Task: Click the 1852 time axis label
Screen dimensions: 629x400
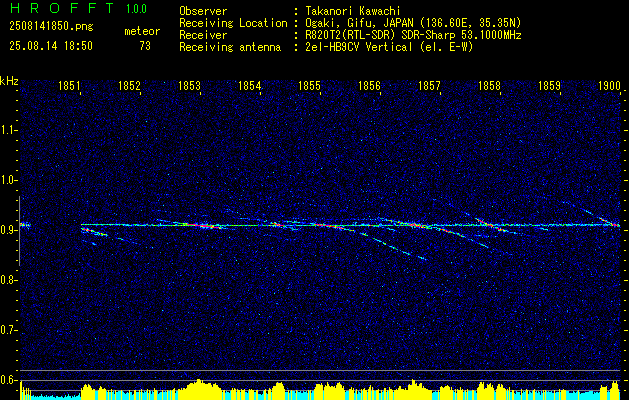Action: pyautogui.click(x=129, y=86)
